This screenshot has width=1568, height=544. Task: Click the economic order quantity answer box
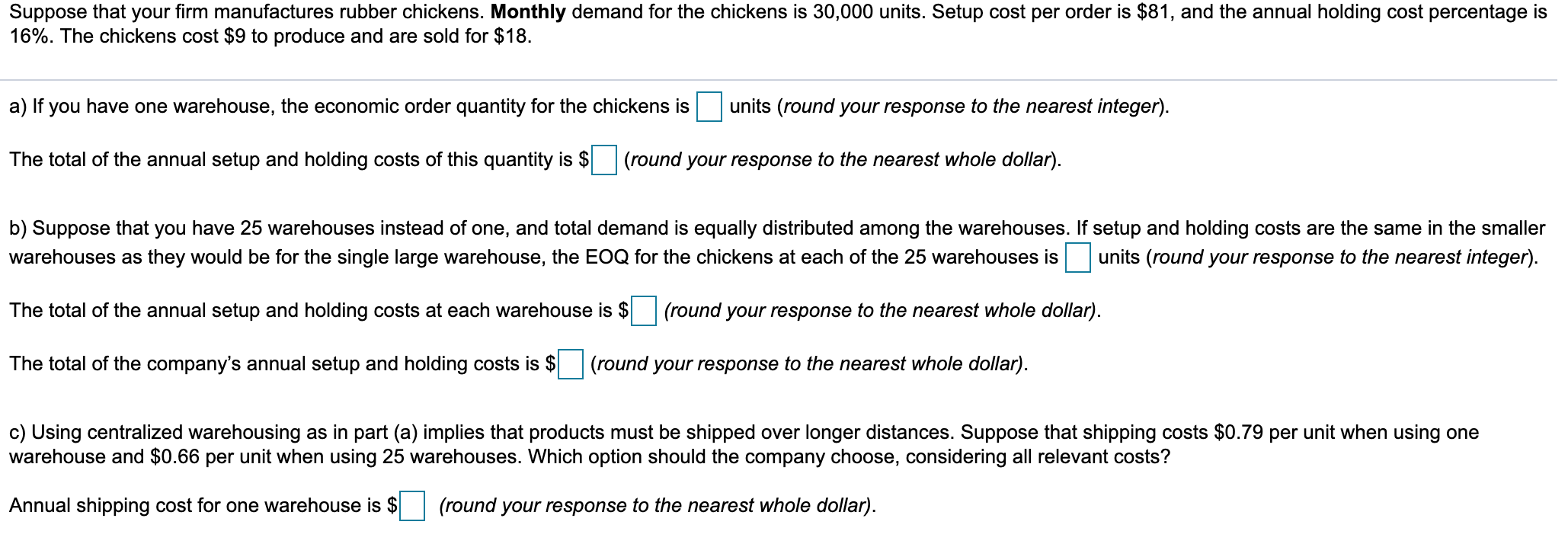709,106
